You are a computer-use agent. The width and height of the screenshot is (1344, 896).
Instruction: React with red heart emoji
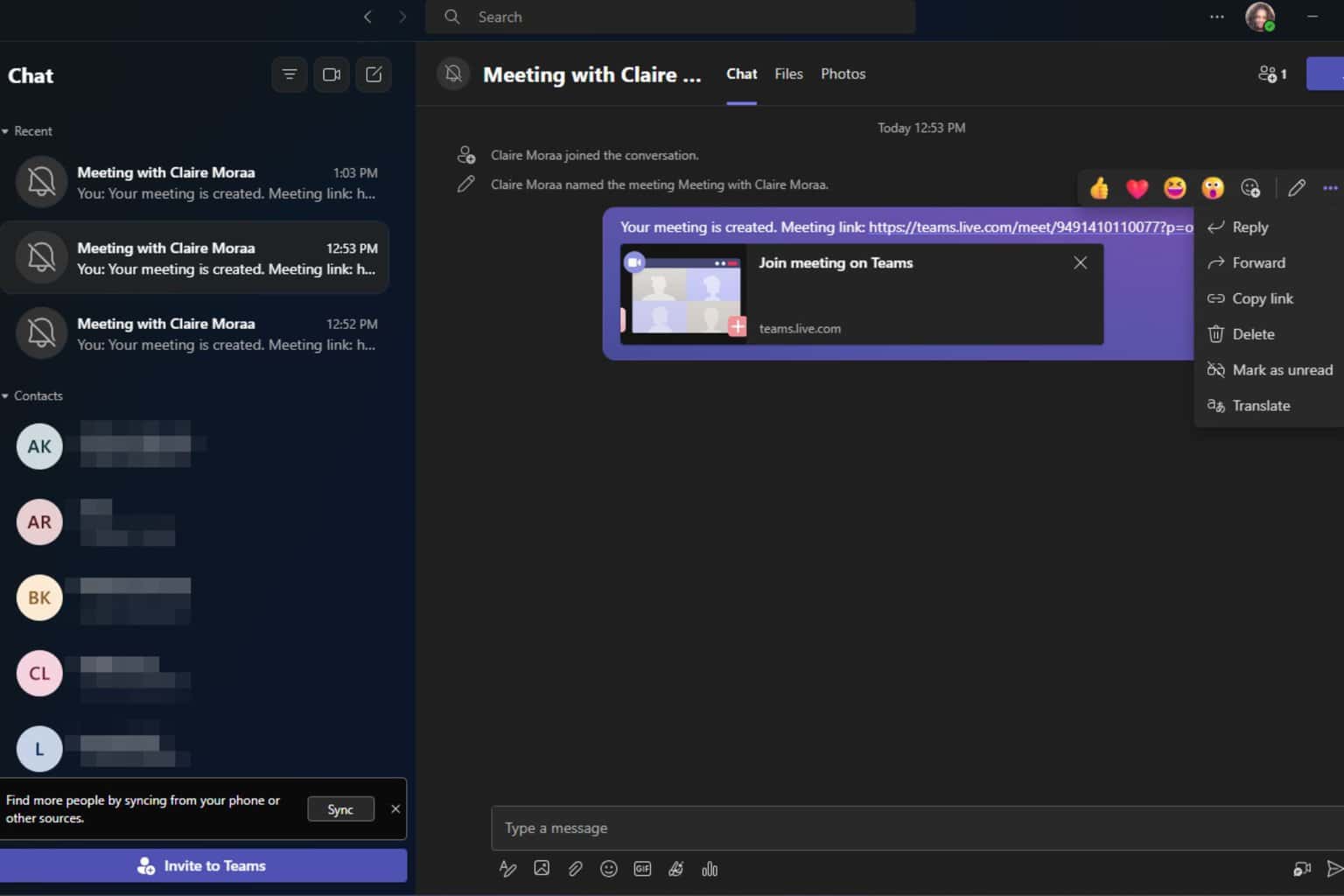[1137, 187]
